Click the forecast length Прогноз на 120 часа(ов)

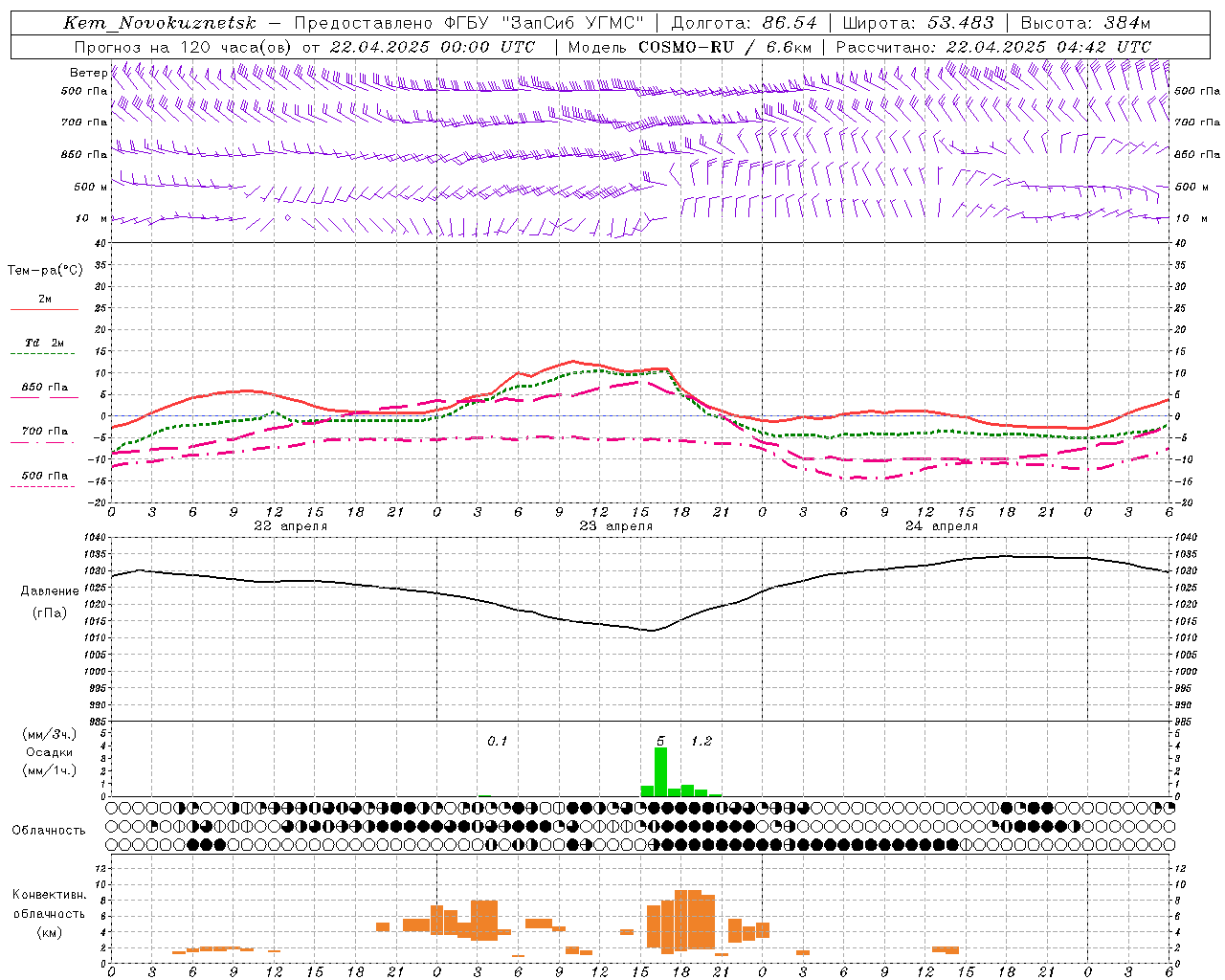tap(185, 47)
